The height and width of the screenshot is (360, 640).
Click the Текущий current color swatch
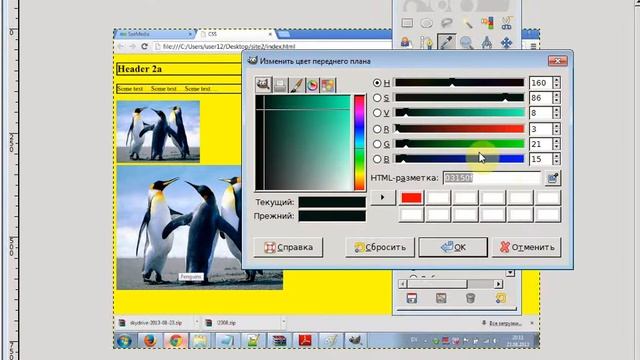click(x=332, y=202)
